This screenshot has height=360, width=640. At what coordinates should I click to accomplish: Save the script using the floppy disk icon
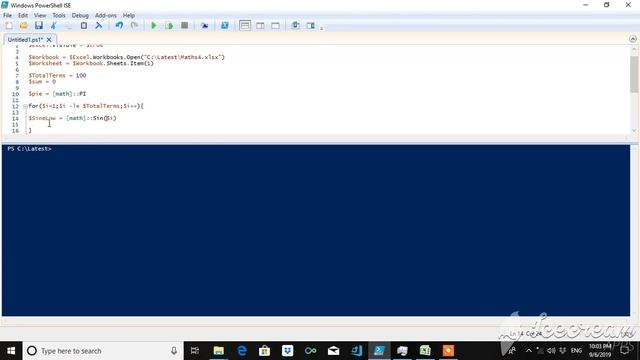coord(39,25)
